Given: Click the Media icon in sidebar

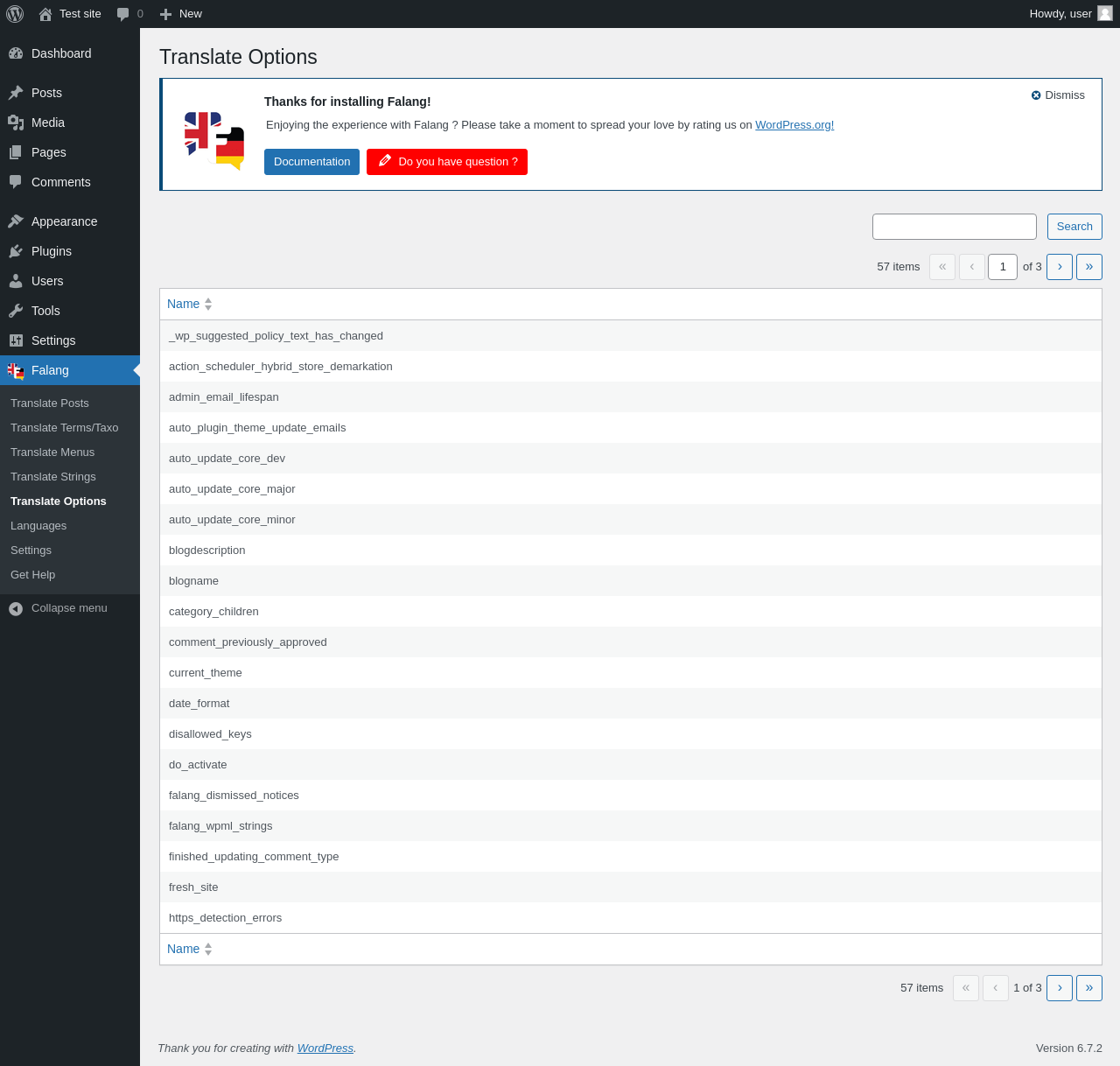Looking at the screenshot, I should [x=16, y=123].
